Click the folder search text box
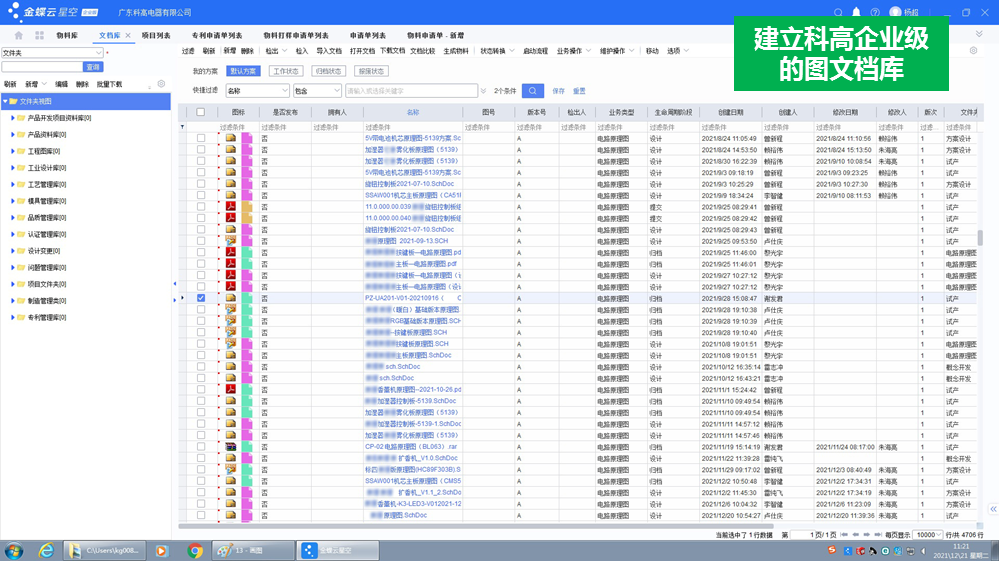999x561 pixels. pos(42,67)
